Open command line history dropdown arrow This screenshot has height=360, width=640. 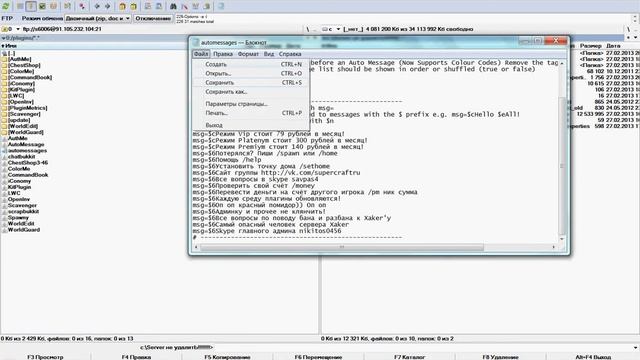[636, 348]
